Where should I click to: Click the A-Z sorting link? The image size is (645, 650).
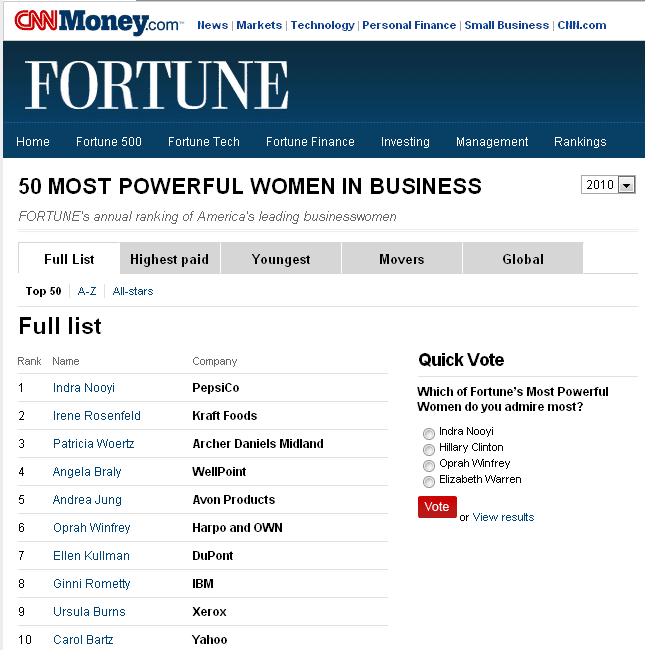tap(87, 291)
